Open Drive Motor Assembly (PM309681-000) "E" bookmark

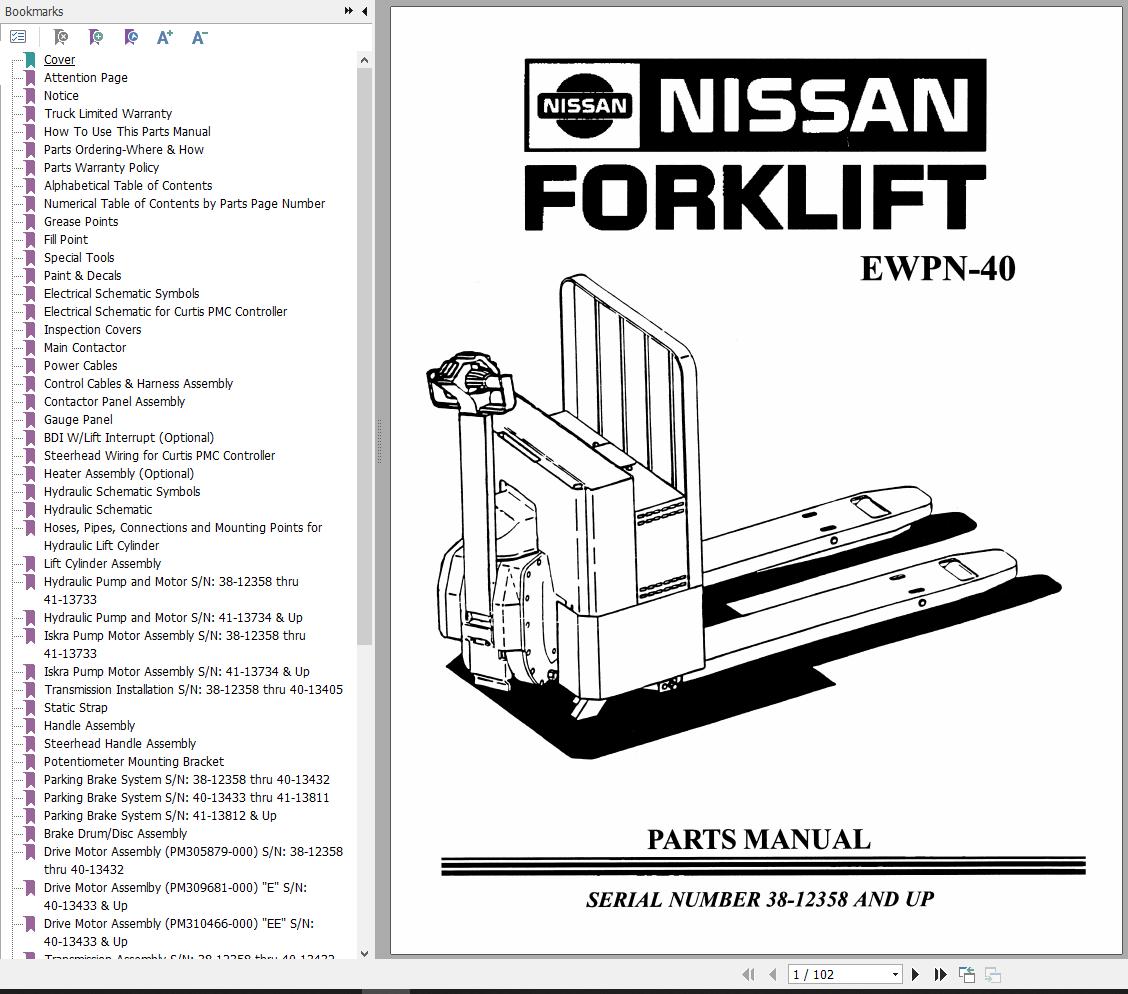tap(176, 896)
